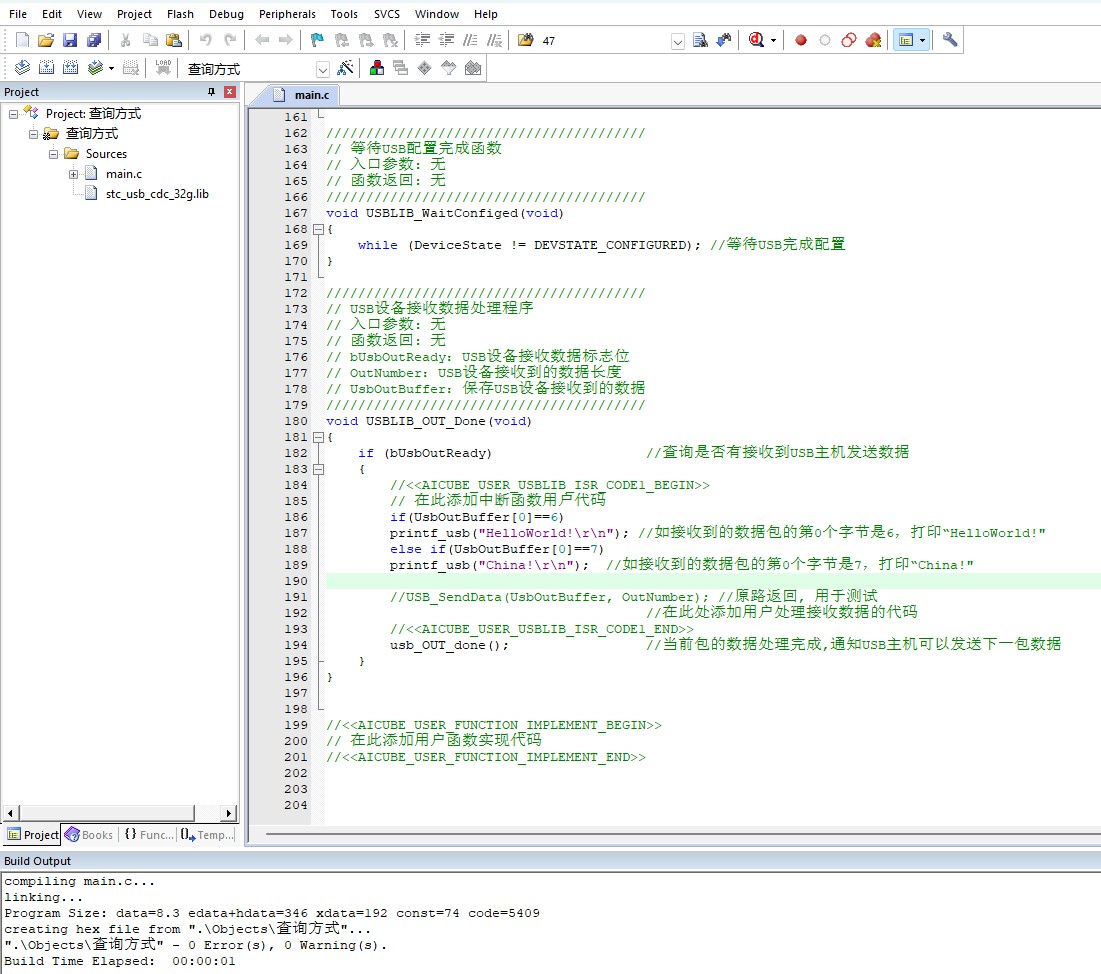
Task: Click the Rebuild all target files icon
Action: [x=70, y=67]
